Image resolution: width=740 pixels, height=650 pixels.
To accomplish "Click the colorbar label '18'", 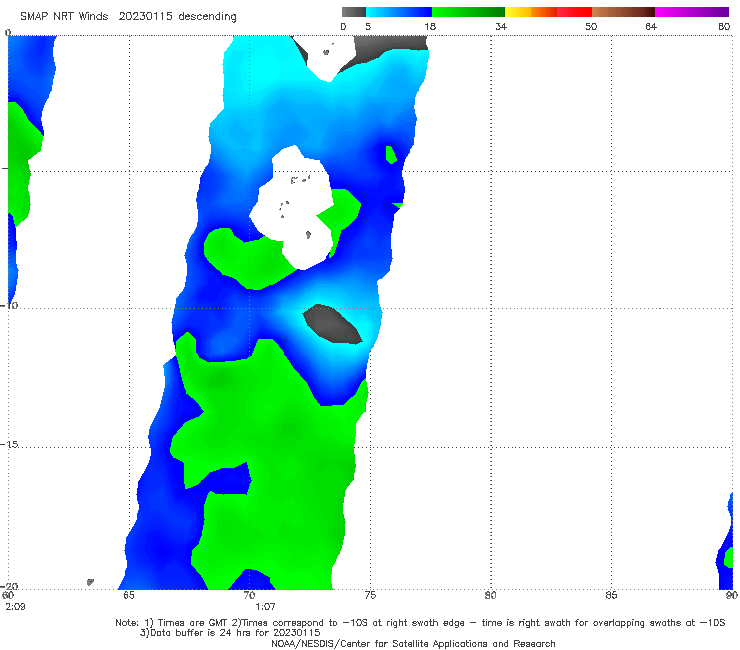I will click(x=430, y=26).
